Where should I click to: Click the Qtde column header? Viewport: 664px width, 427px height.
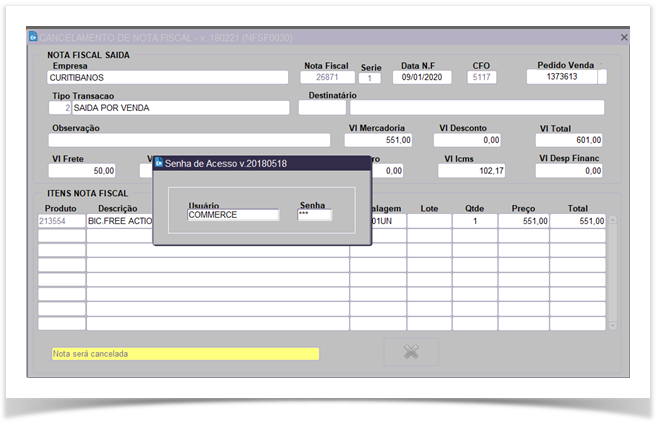point(474,208)
